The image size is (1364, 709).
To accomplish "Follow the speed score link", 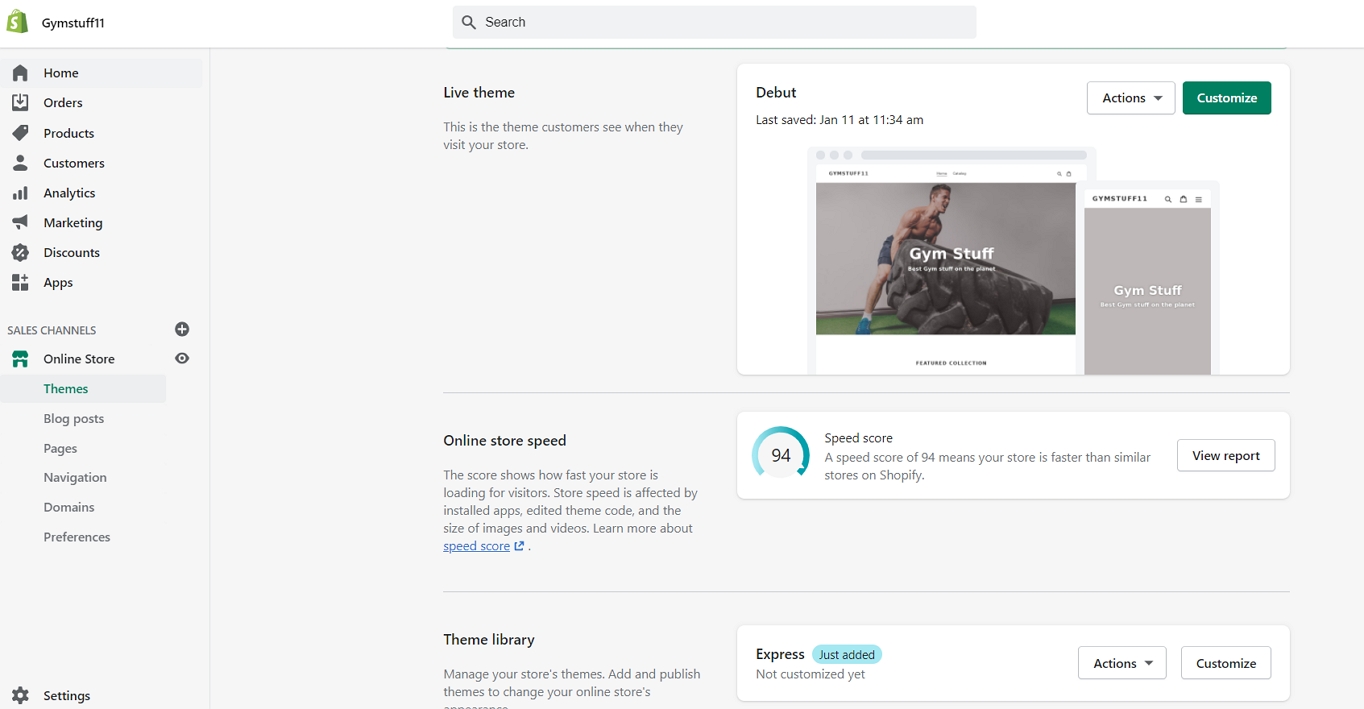I will point(477,546).
